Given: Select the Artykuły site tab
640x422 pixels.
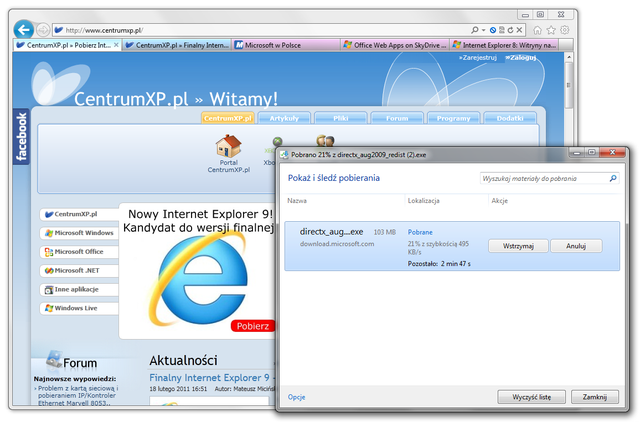Looking at the screenshot, I should 284,118.
